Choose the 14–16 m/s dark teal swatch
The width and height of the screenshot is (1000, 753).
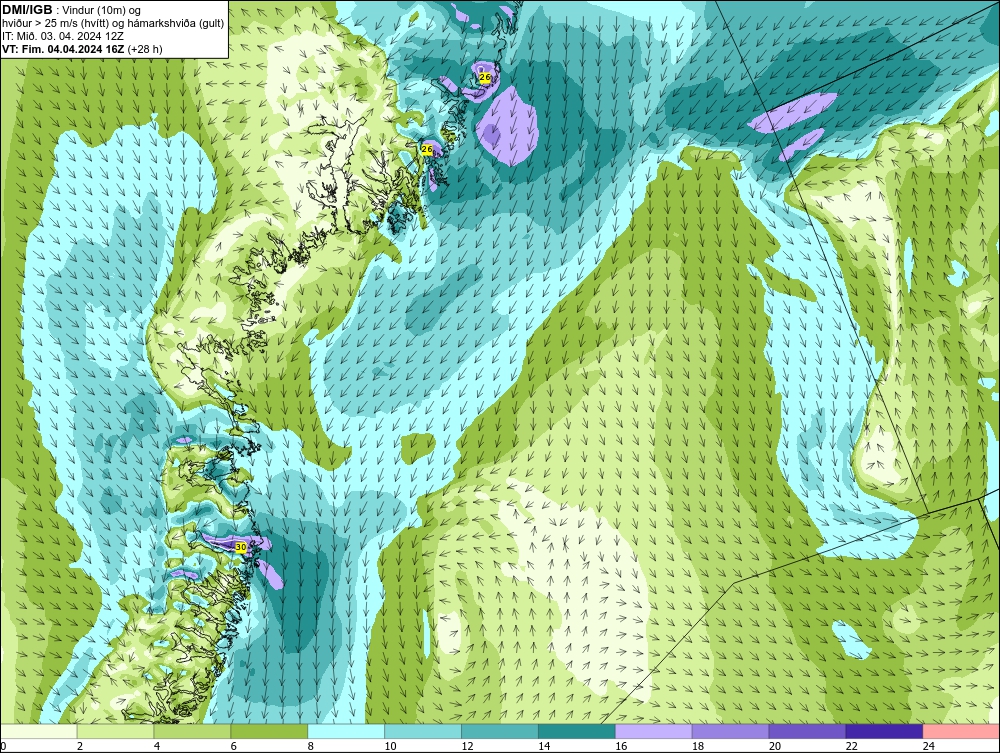coord(577,731)
